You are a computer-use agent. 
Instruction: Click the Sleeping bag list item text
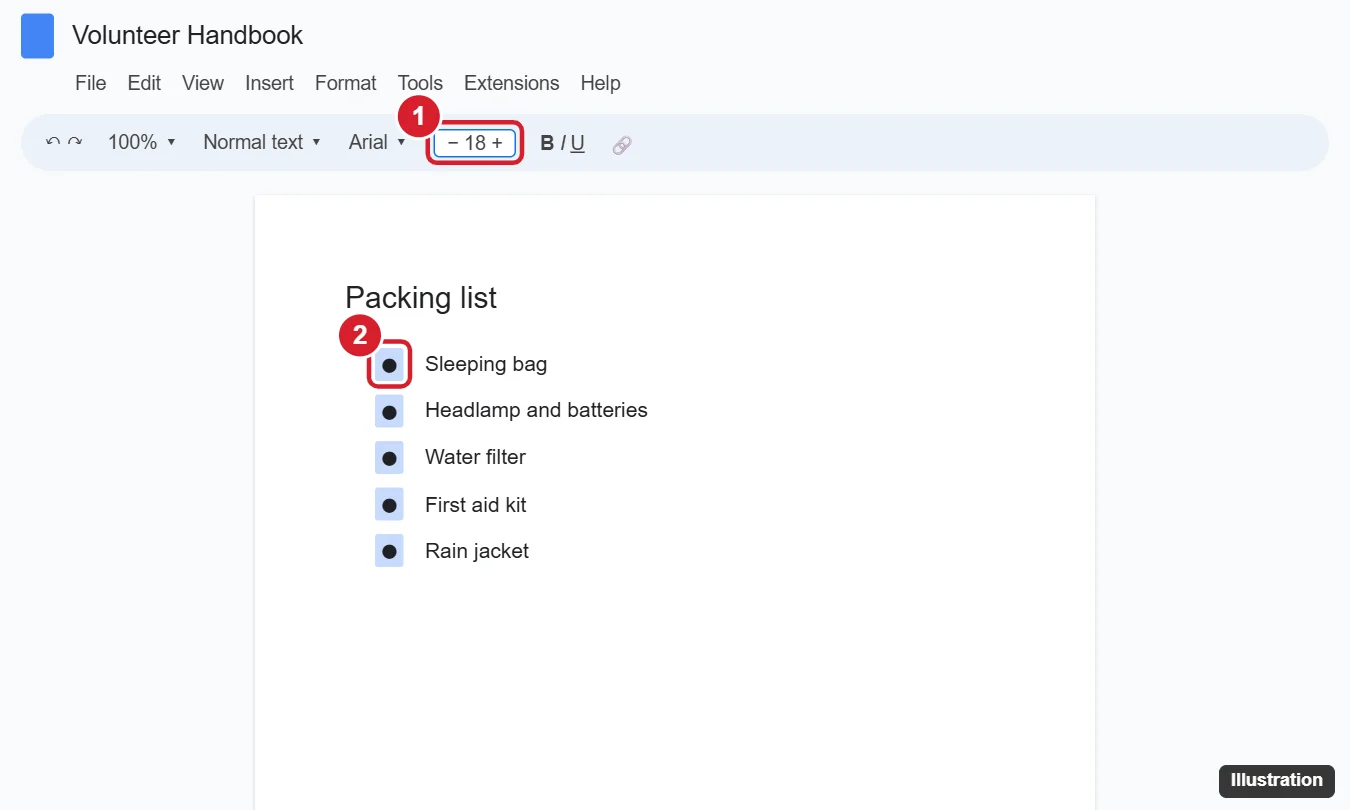click(x=486, y=364)
